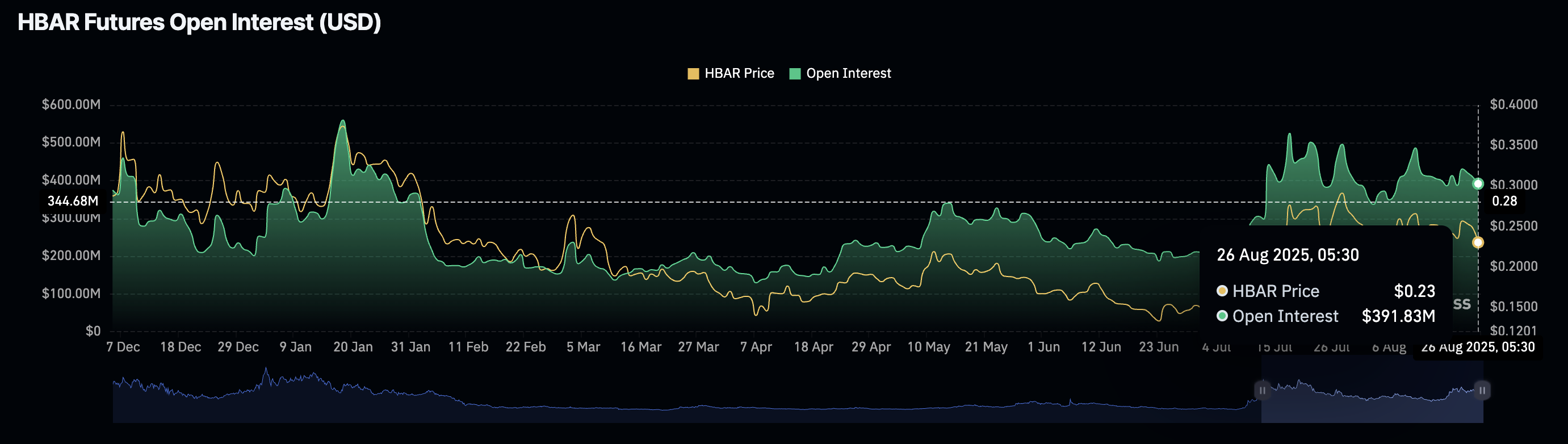Select the 20 Jan x-axis label
Viewport: 1568px width, 444px height.
tap(353, 347)
